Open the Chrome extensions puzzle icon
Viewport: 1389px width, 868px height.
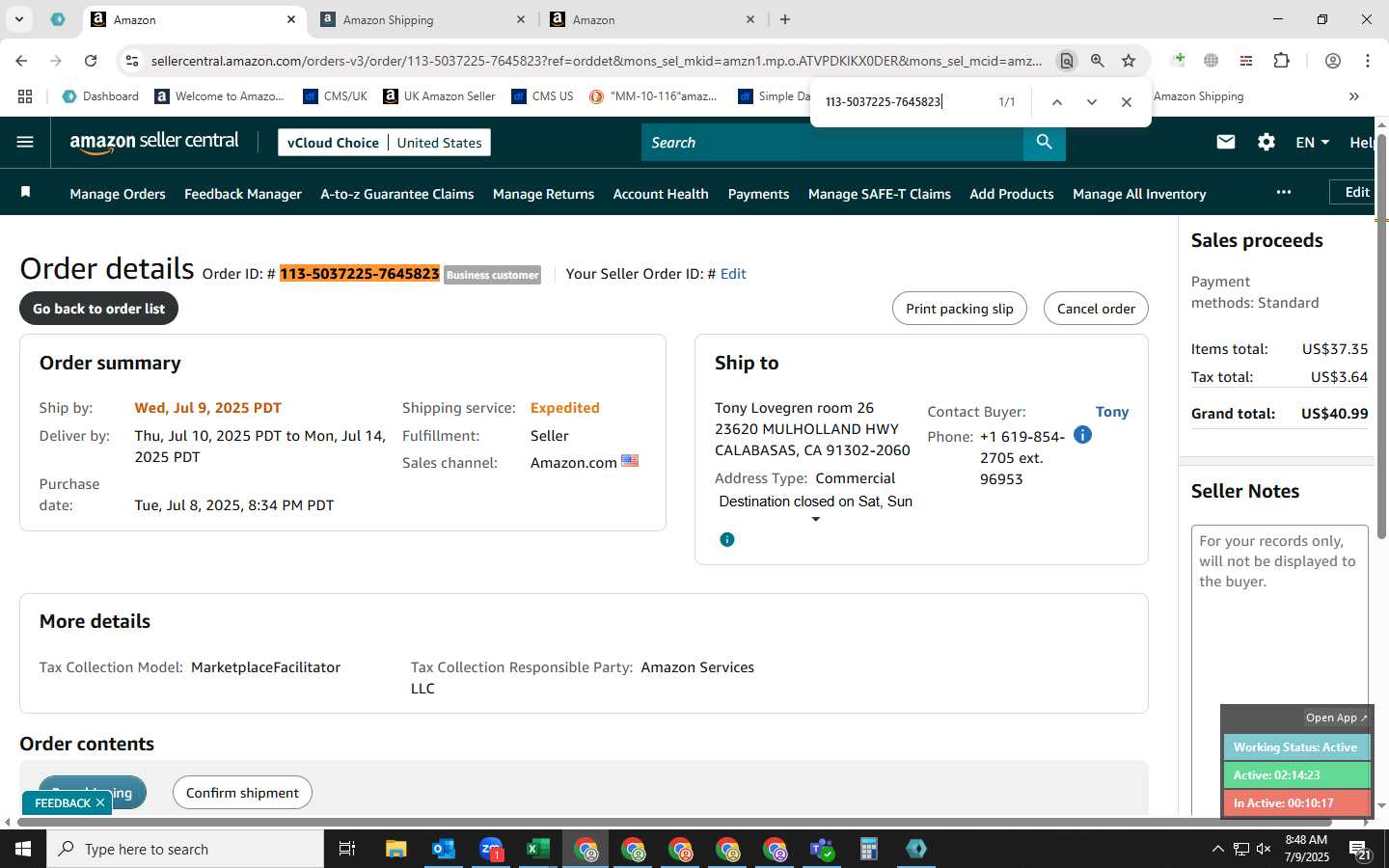click(1281, 61)
